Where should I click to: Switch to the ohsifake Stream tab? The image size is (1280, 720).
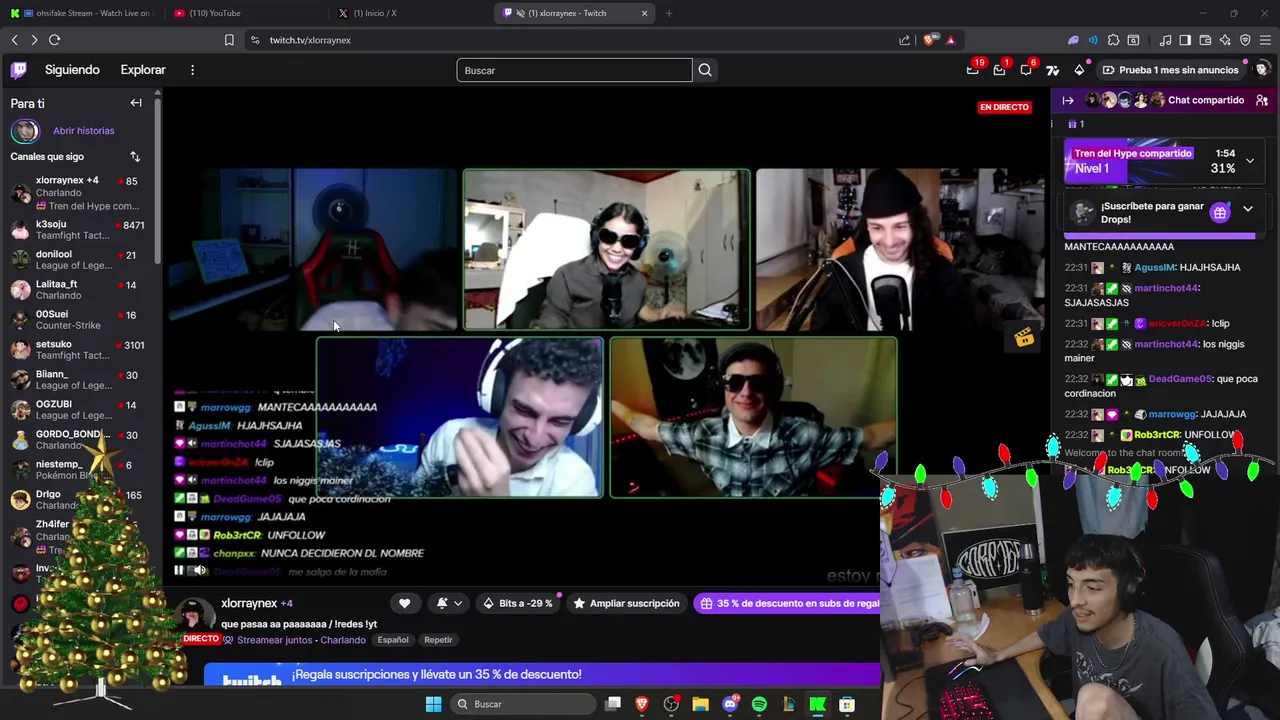coord(82,13)
